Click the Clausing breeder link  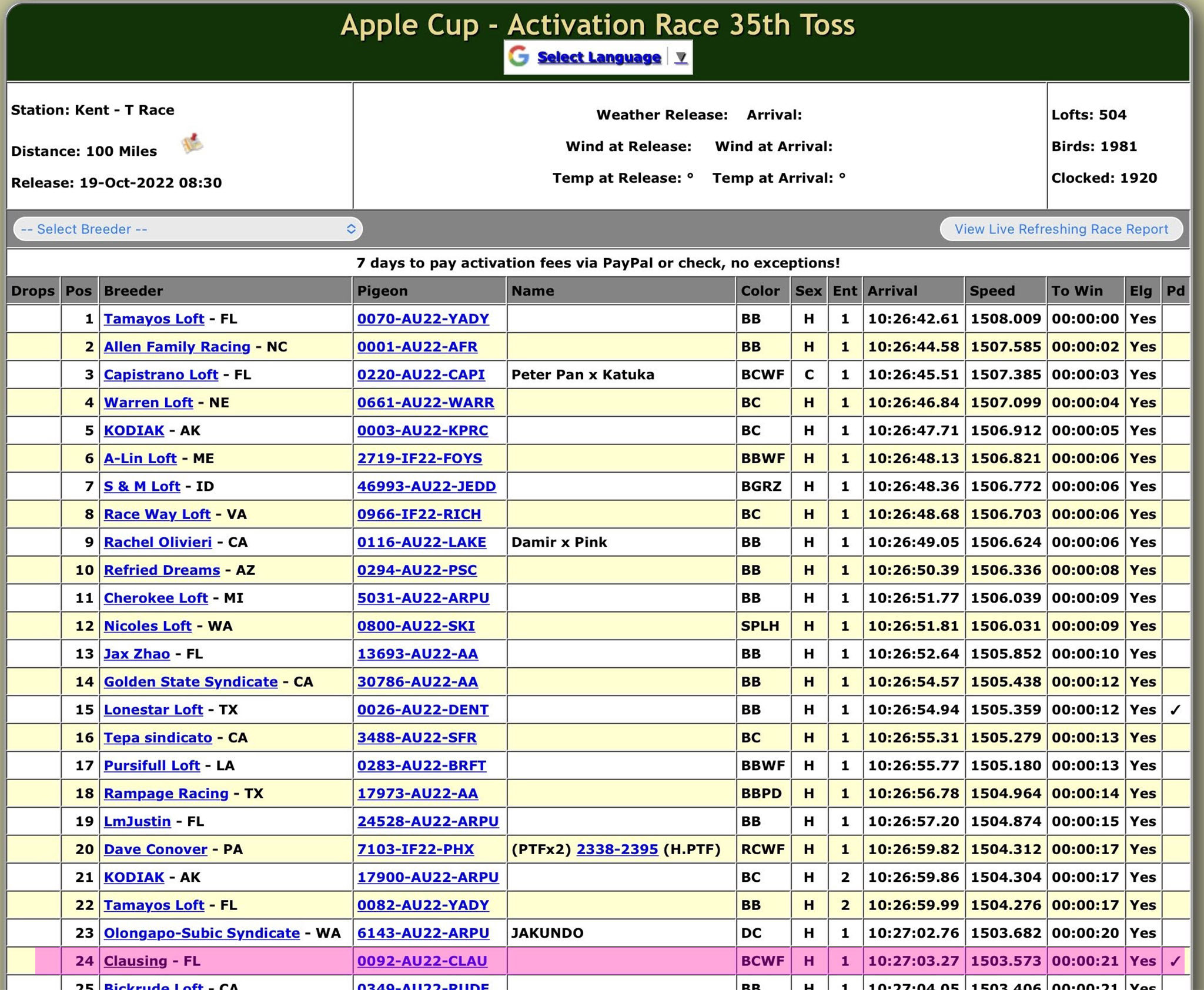135,961
